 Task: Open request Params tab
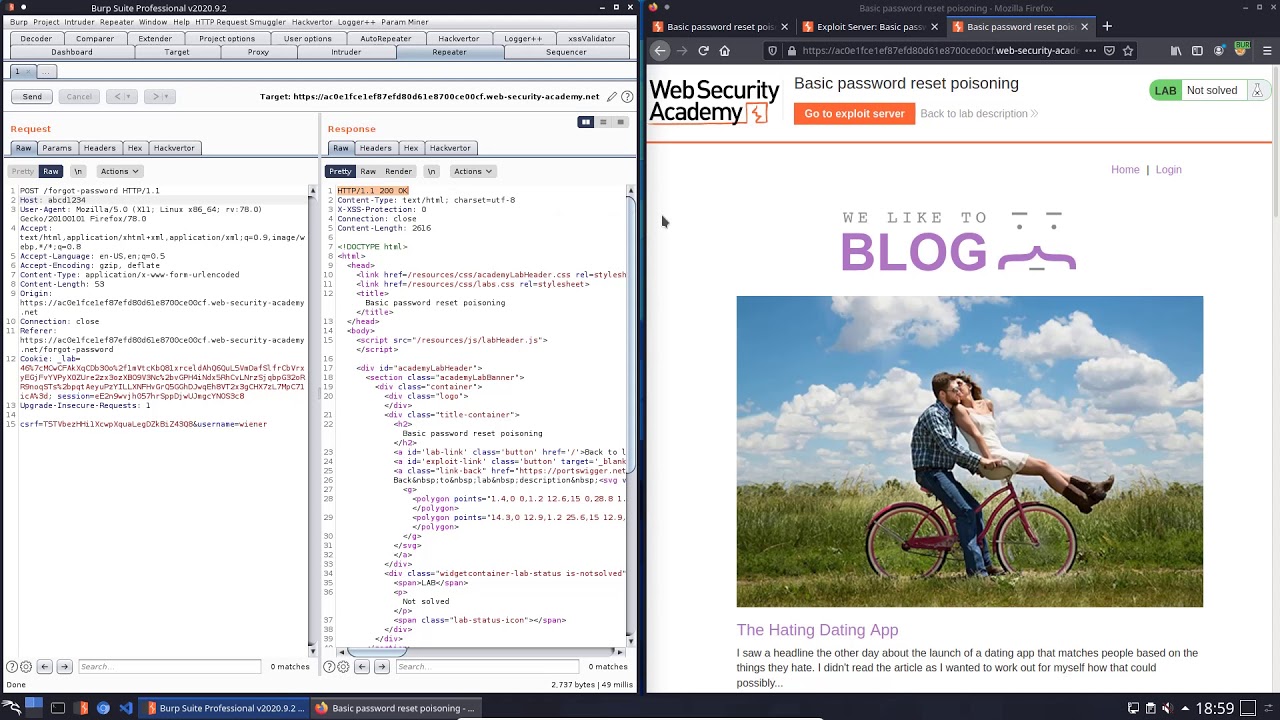coord(57,148)
